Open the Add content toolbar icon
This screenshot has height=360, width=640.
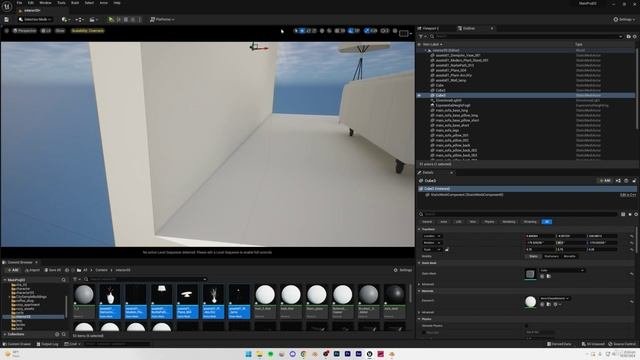click(65, 19)
